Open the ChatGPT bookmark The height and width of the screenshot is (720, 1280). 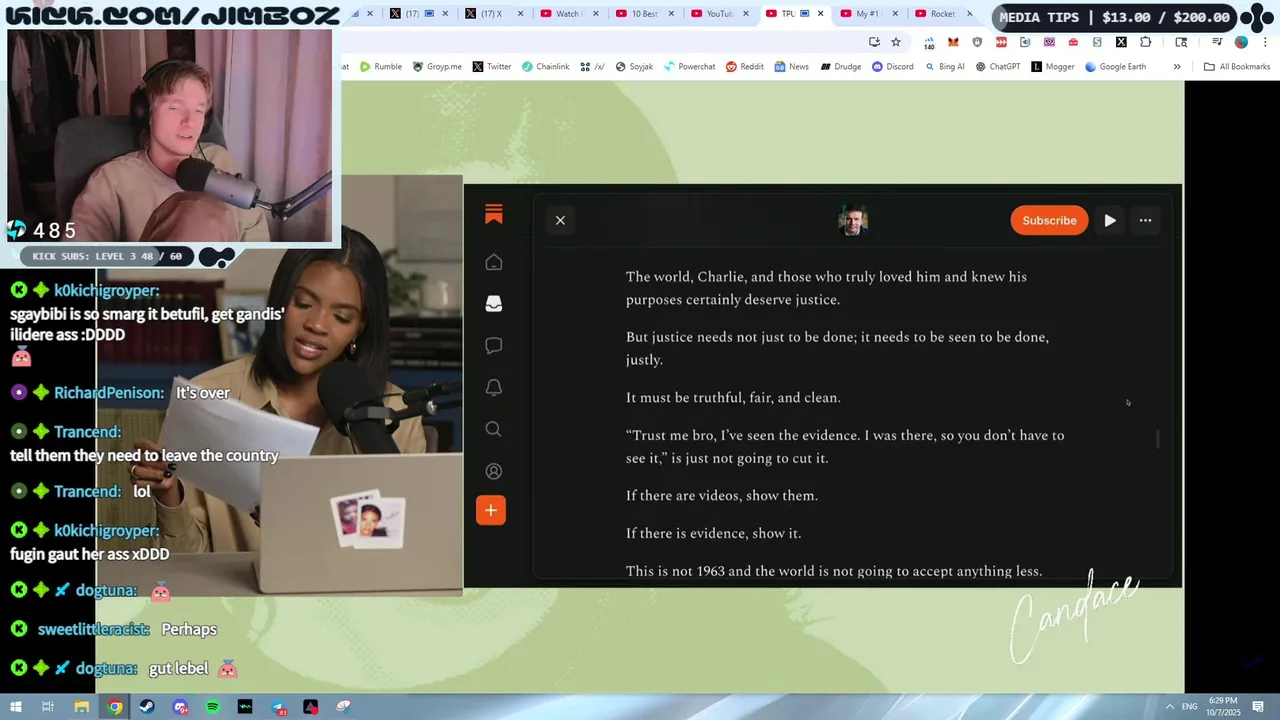(997, 67)
